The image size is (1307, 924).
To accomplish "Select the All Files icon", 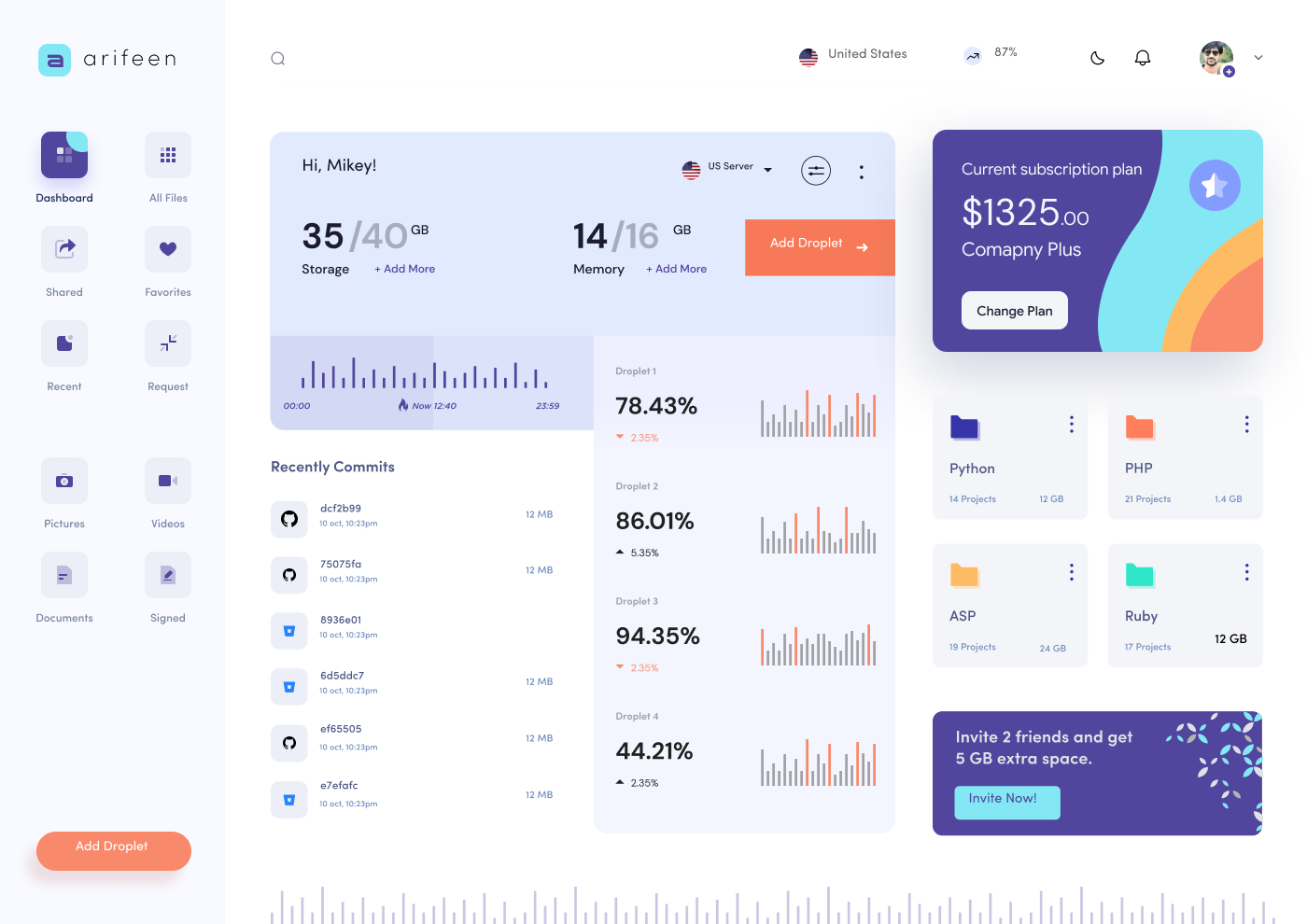I will point(167,155).
